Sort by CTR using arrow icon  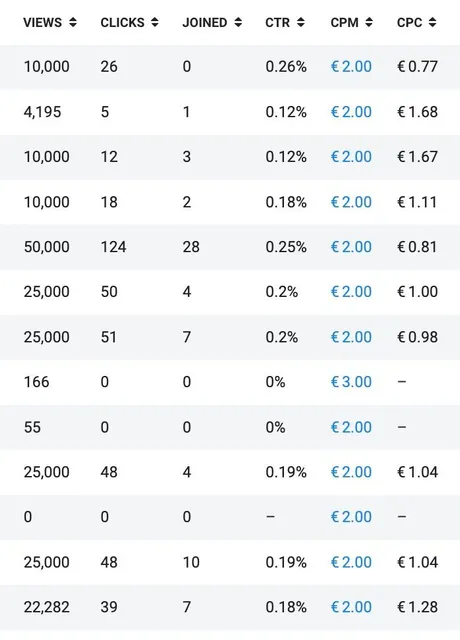[301, 22]
